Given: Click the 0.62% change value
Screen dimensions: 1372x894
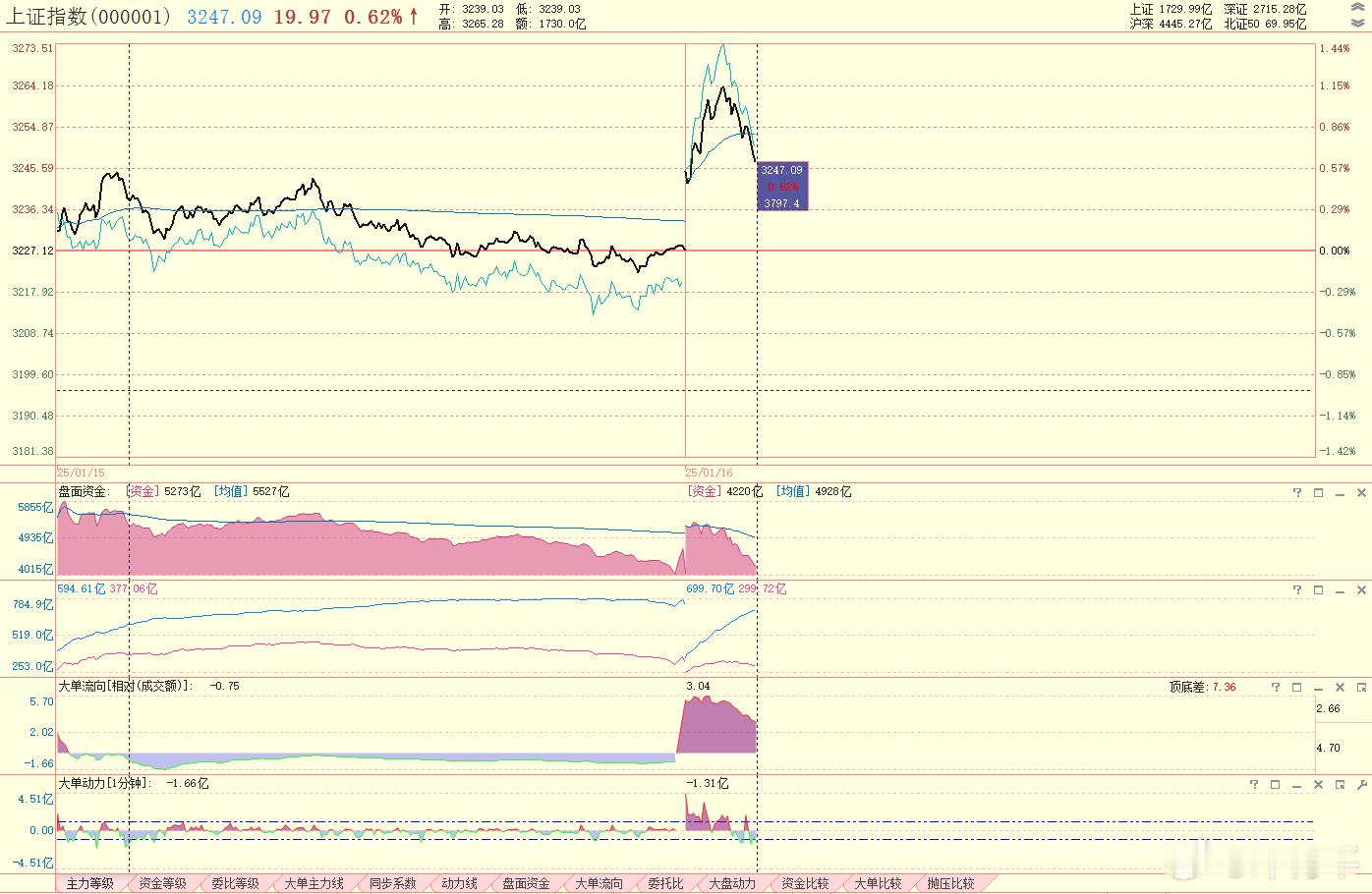Looking at the screenshot, I should click(x=372, y=17).
